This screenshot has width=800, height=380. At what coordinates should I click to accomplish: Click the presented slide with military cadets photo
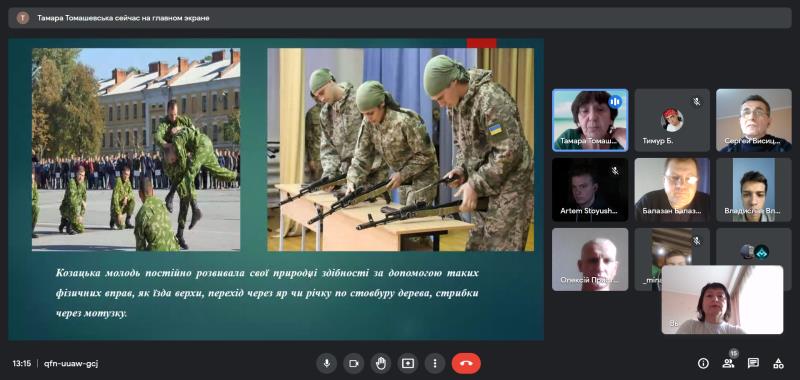(276, 189)
